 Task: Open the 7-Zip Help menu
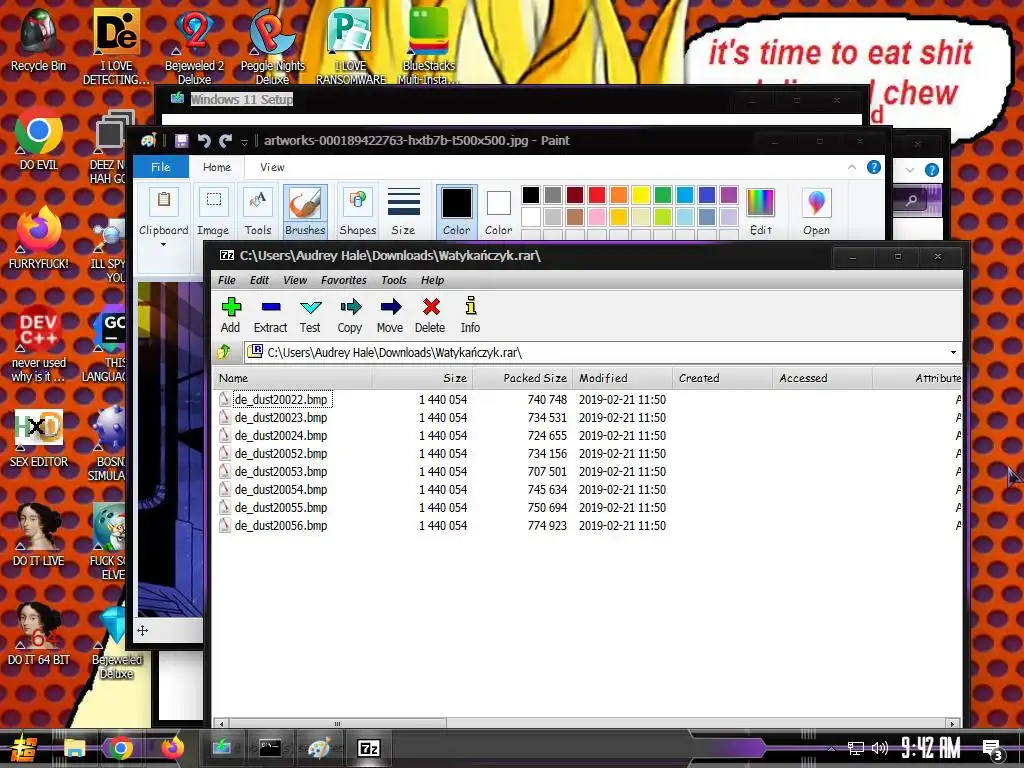click(x=432, y=280)
